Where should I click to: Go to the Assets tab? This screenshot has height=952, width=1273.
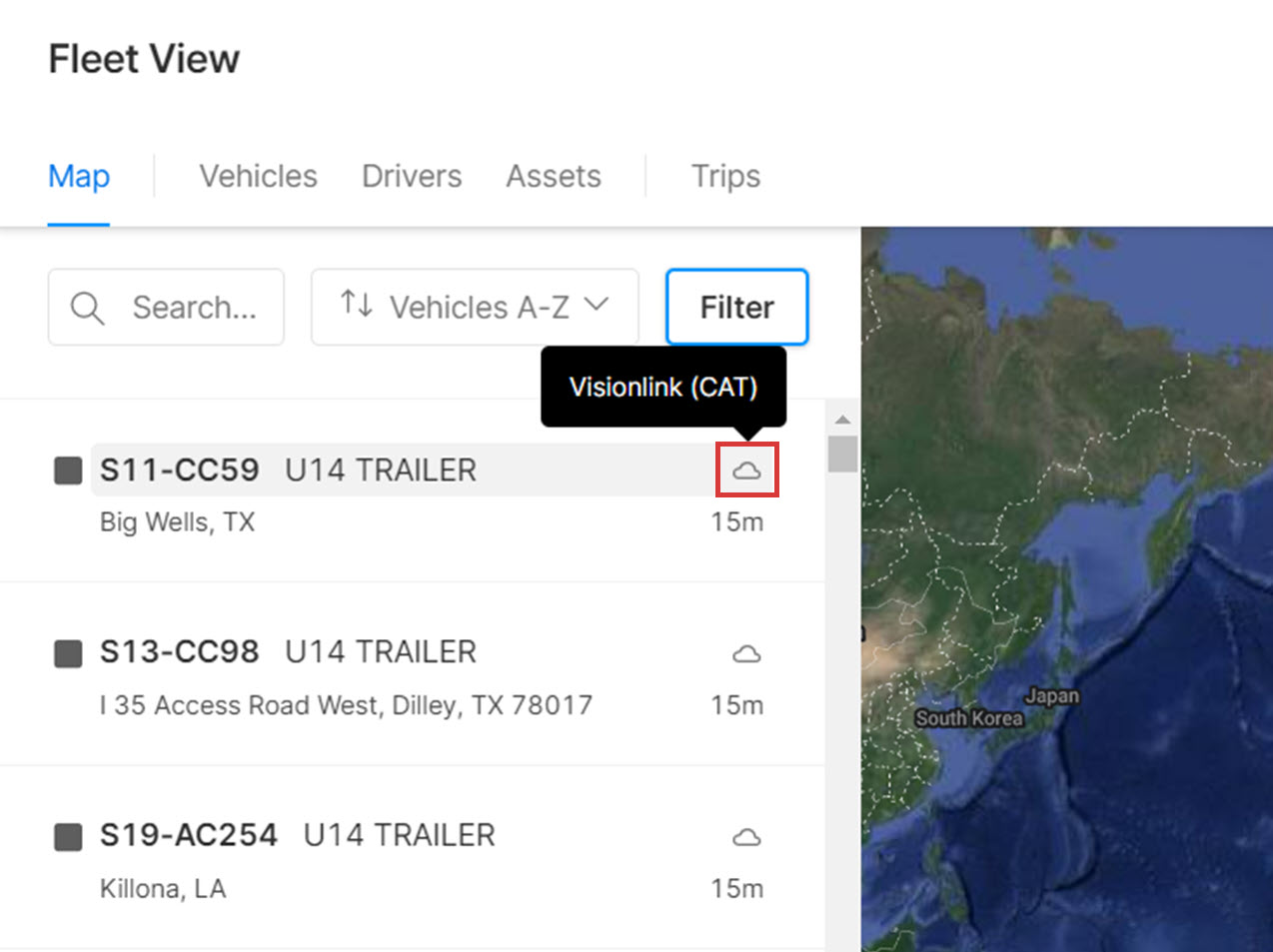pos(554,176)
